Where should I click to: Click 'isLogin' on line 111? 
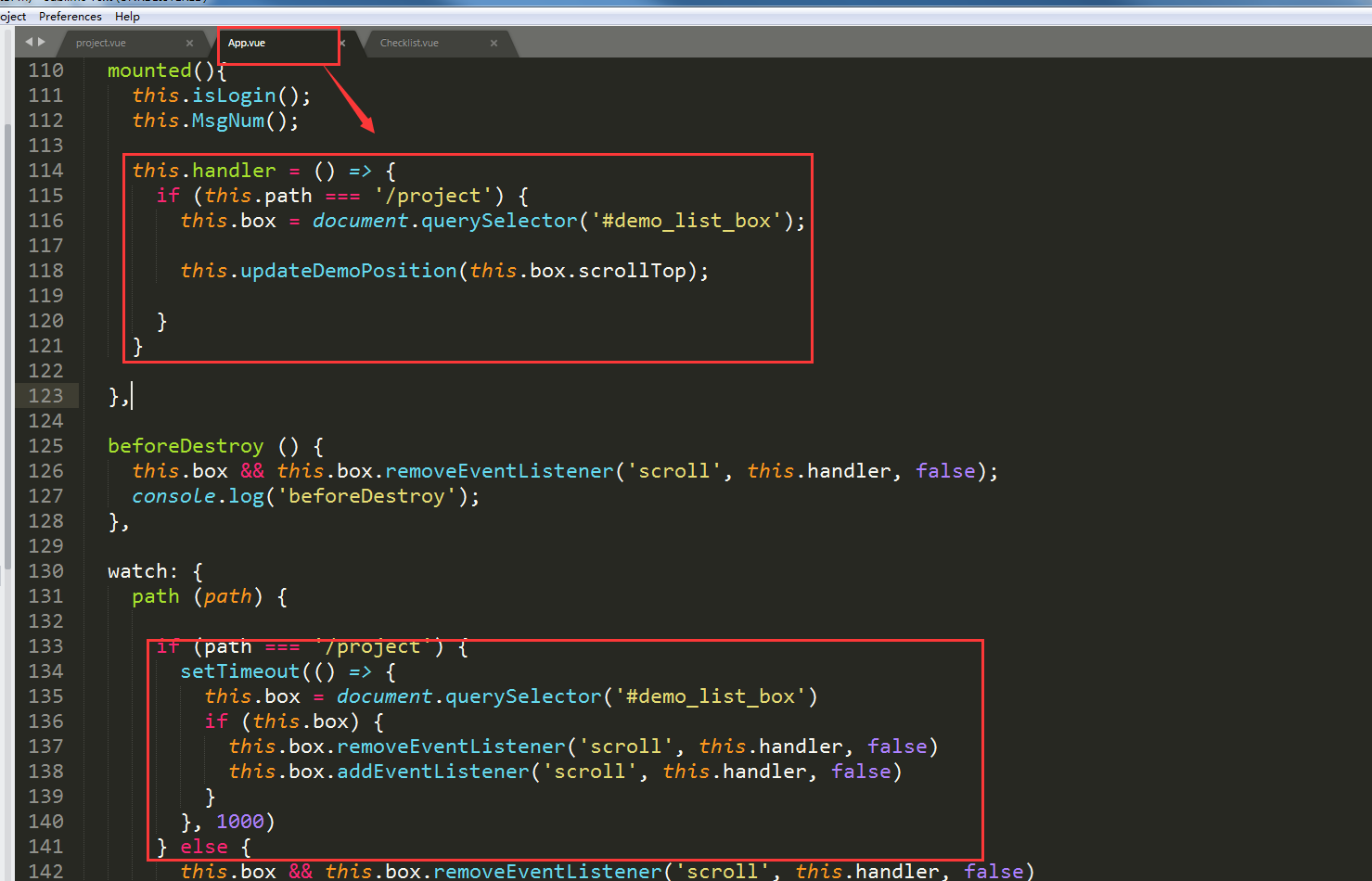(234, 96)
